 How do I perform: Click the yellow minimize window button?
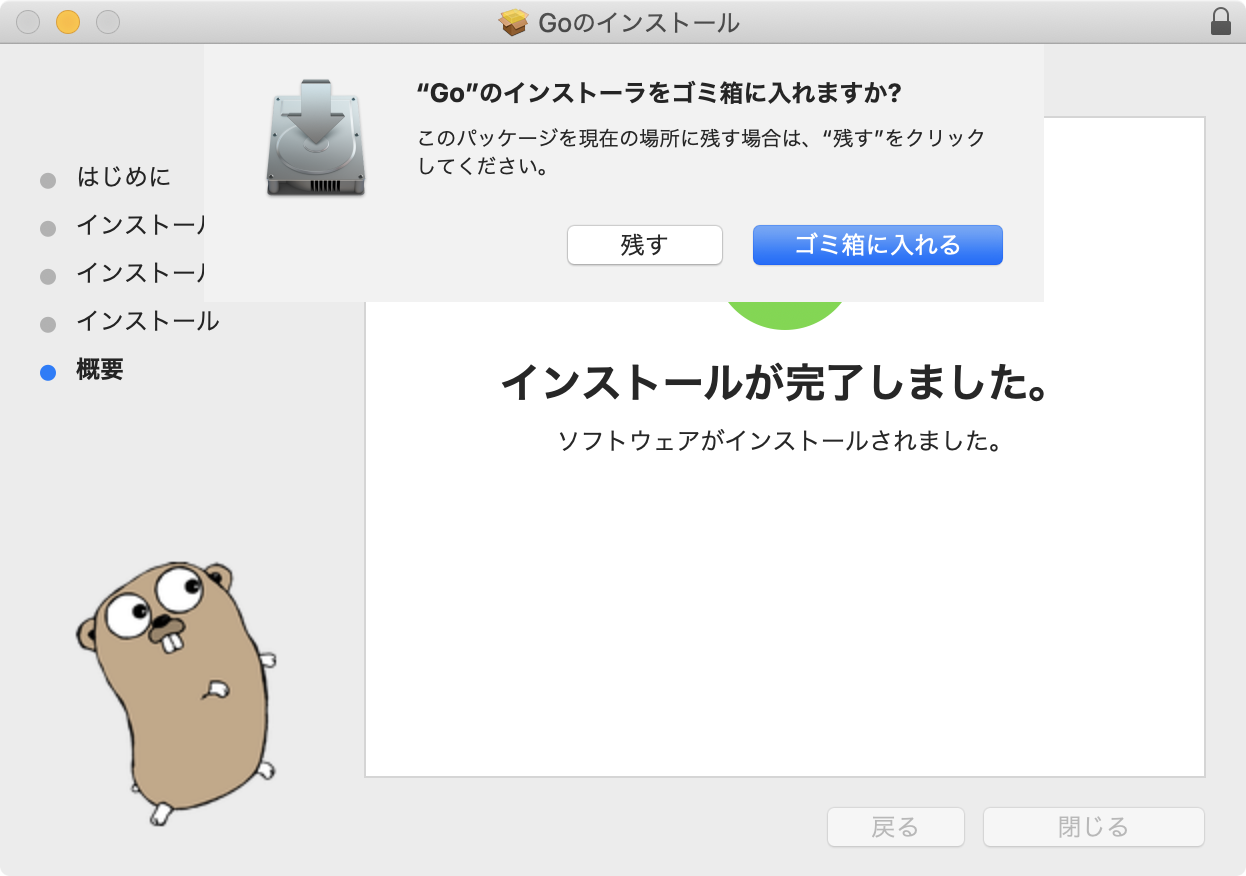coord(68,22)
